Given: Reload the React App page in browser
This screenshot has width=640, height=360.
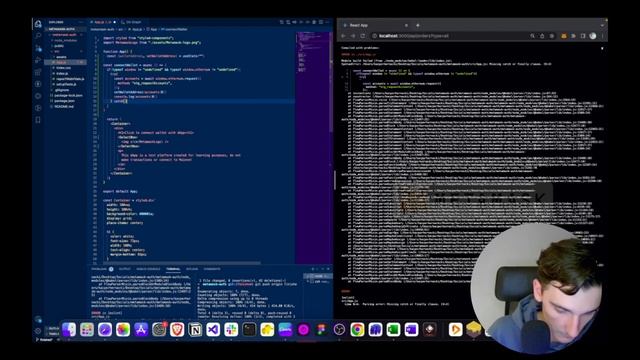Looking at the screenshot, I should pos(362,36).
